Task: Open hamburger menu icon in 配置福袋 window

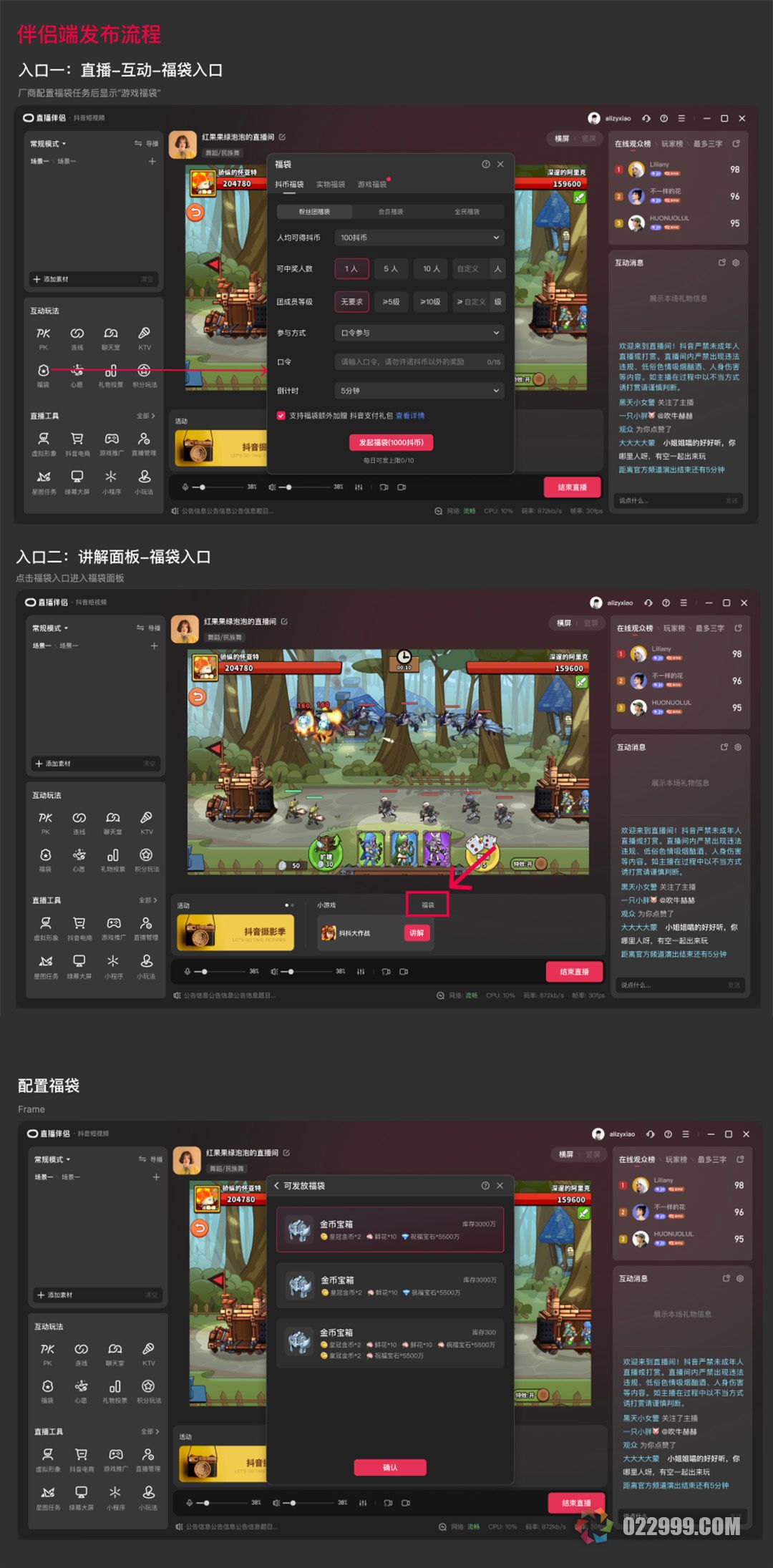Action: click(x=686, y=1134)
